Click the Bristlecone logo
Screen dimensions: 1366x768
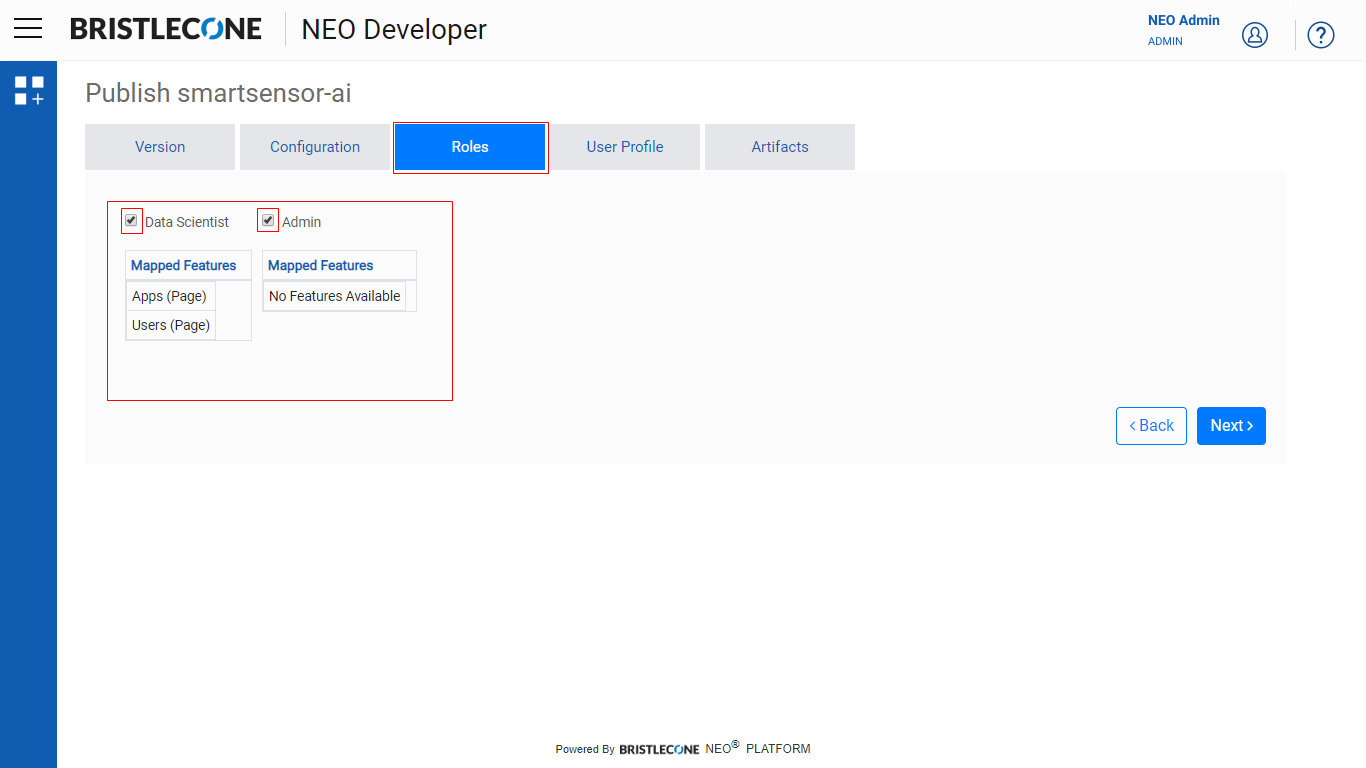(x=166, y=29)
